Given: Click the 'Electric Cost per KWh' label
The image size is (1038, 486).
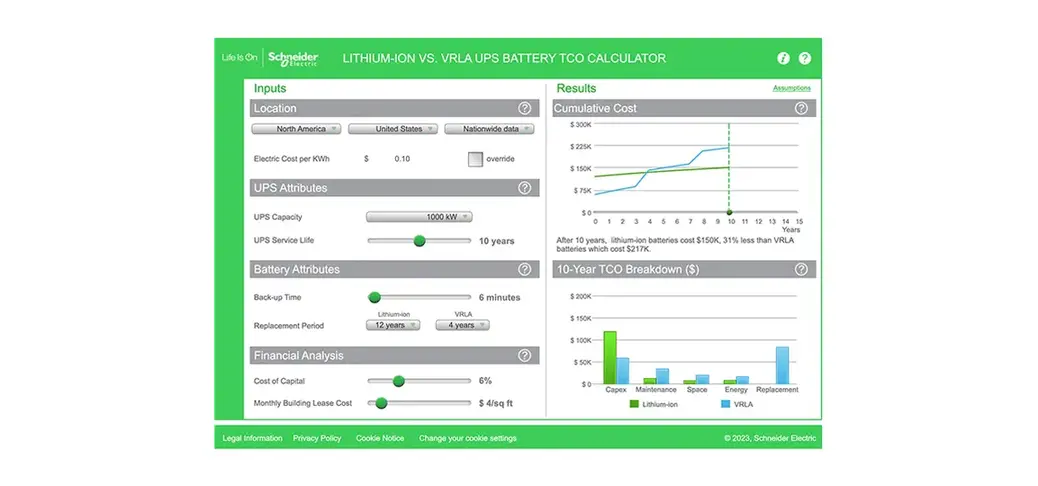Looking at the screenshot, I should (x=292, y=159).
